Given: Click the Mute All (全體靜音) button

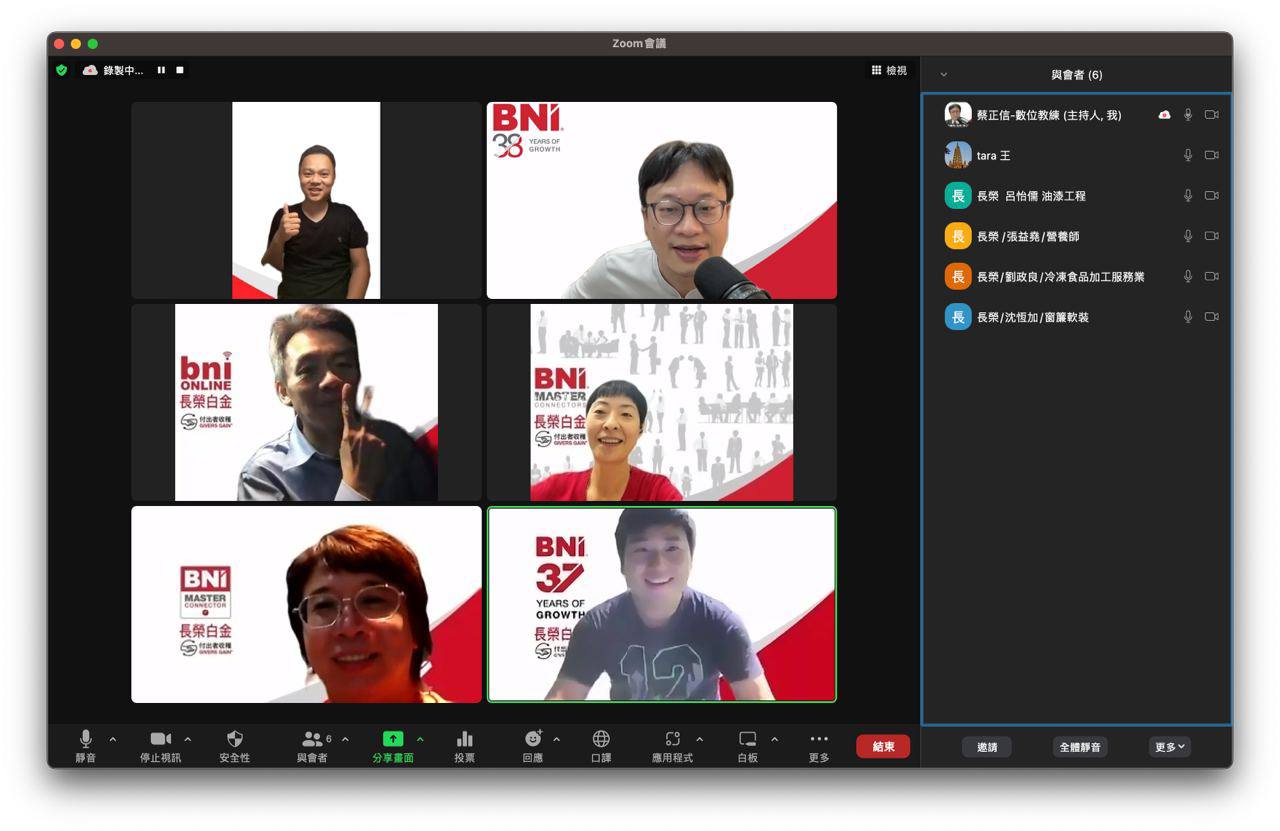Looking at the screenshot, I should 1080,747.
